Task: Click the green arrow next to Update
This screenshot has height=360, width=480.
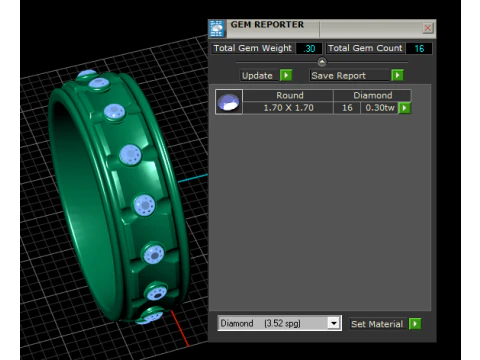Action: pos(286,75)
